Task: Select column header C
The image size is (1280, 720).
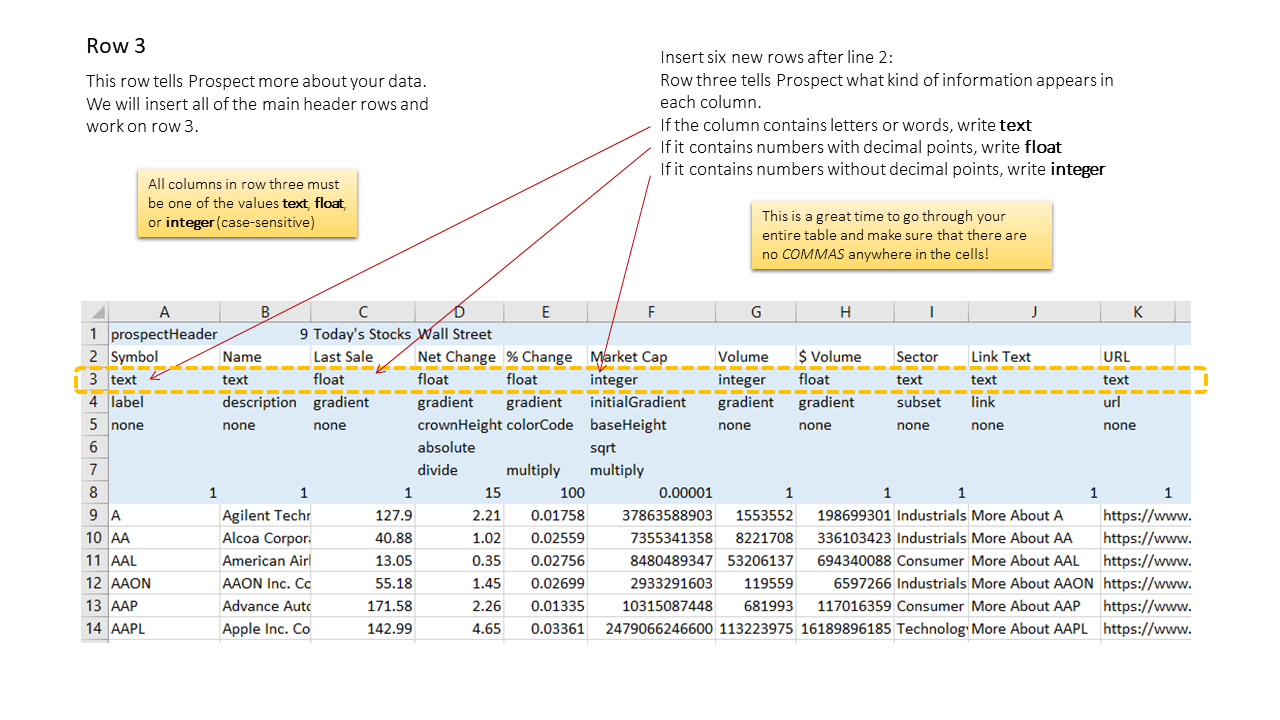Action: click(363, 312)
